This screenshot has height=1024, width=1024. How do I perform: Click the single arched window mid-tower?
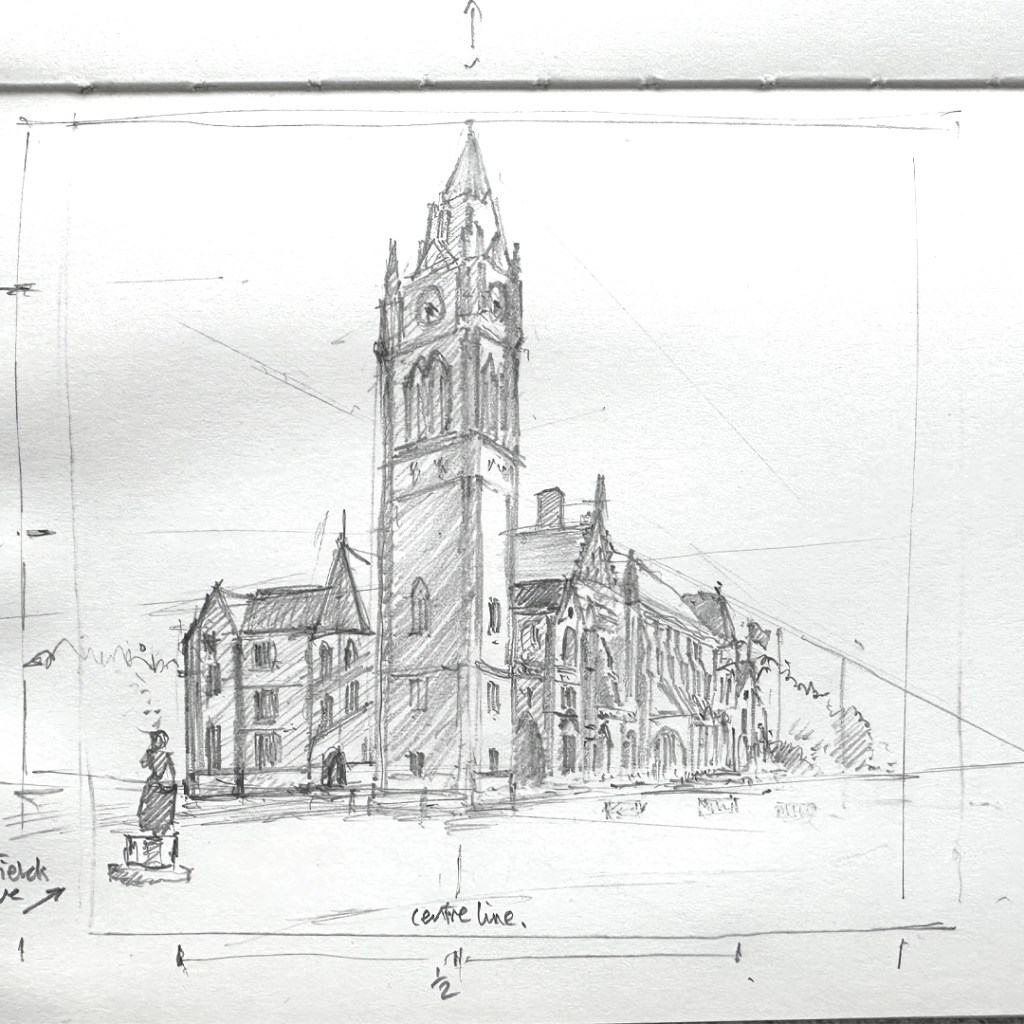[x=419, y=606]
